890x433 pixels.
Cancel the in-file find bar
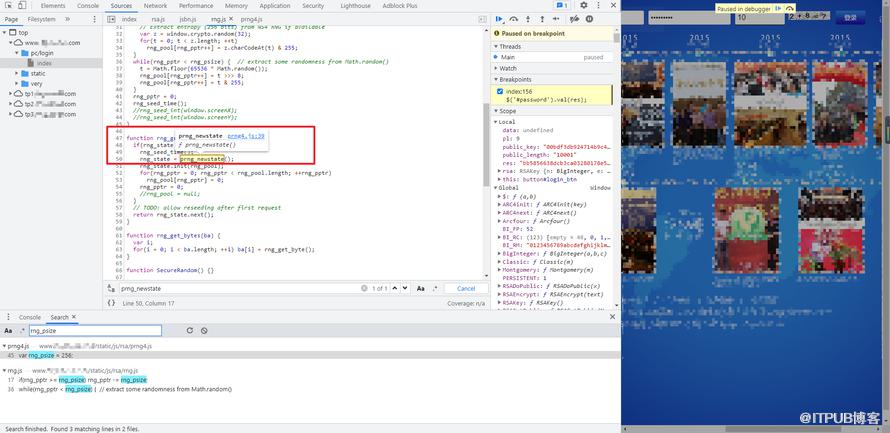pos(466,288)
